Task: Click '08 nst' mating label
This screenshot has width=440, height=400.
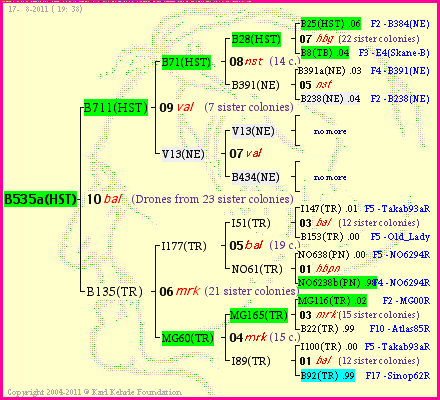Action: coord(246,61)
